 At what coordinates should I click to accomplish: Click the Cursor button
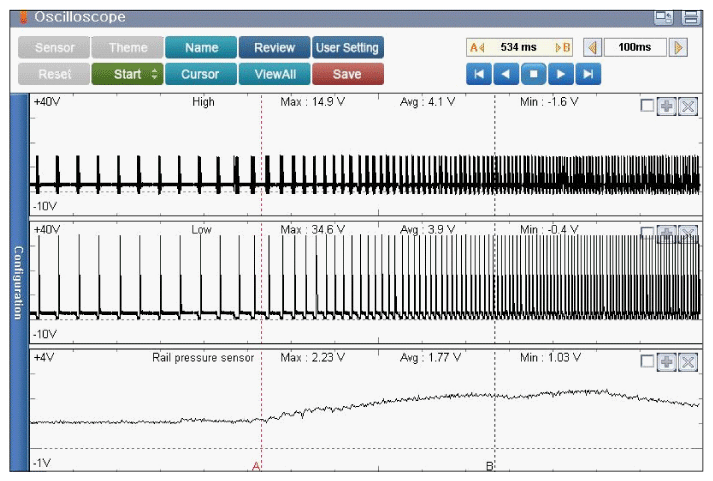(x=201, y=74)
